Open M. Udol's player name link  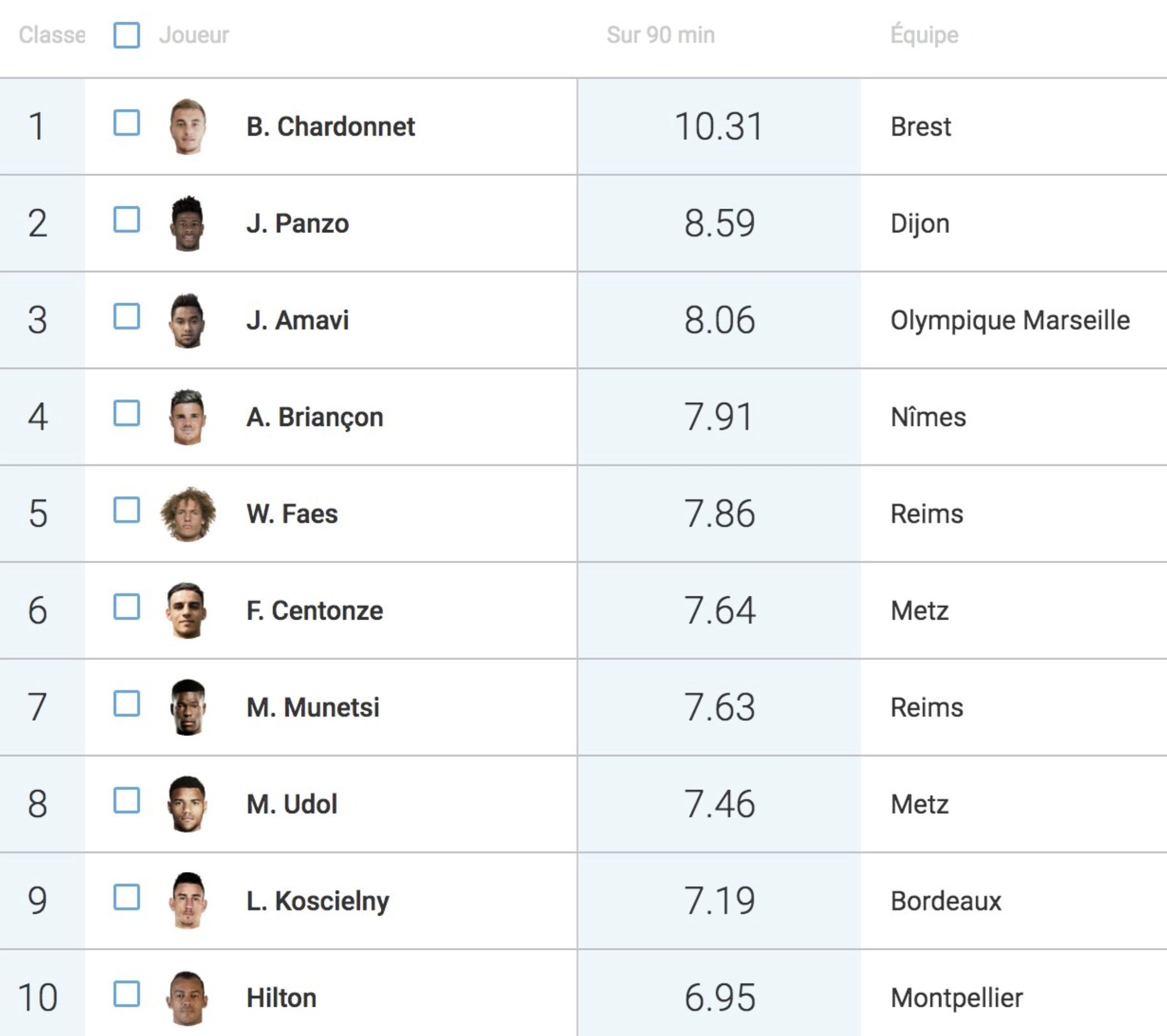[x=292, y=804]
